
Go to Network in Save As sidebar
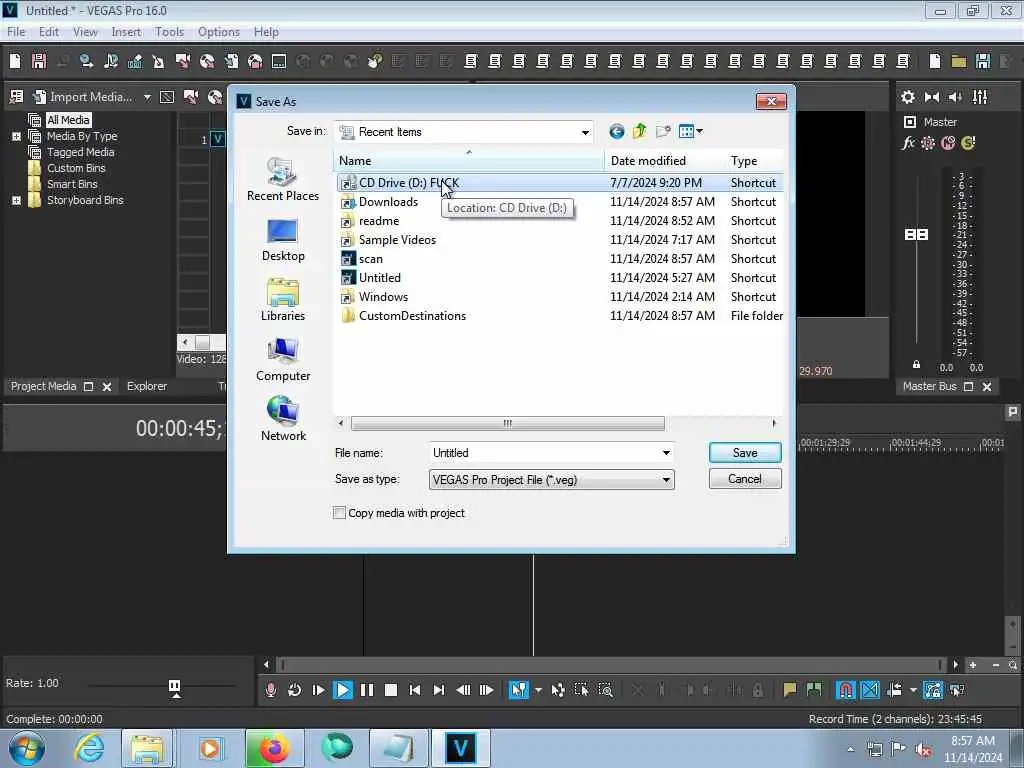click(283, 419)
